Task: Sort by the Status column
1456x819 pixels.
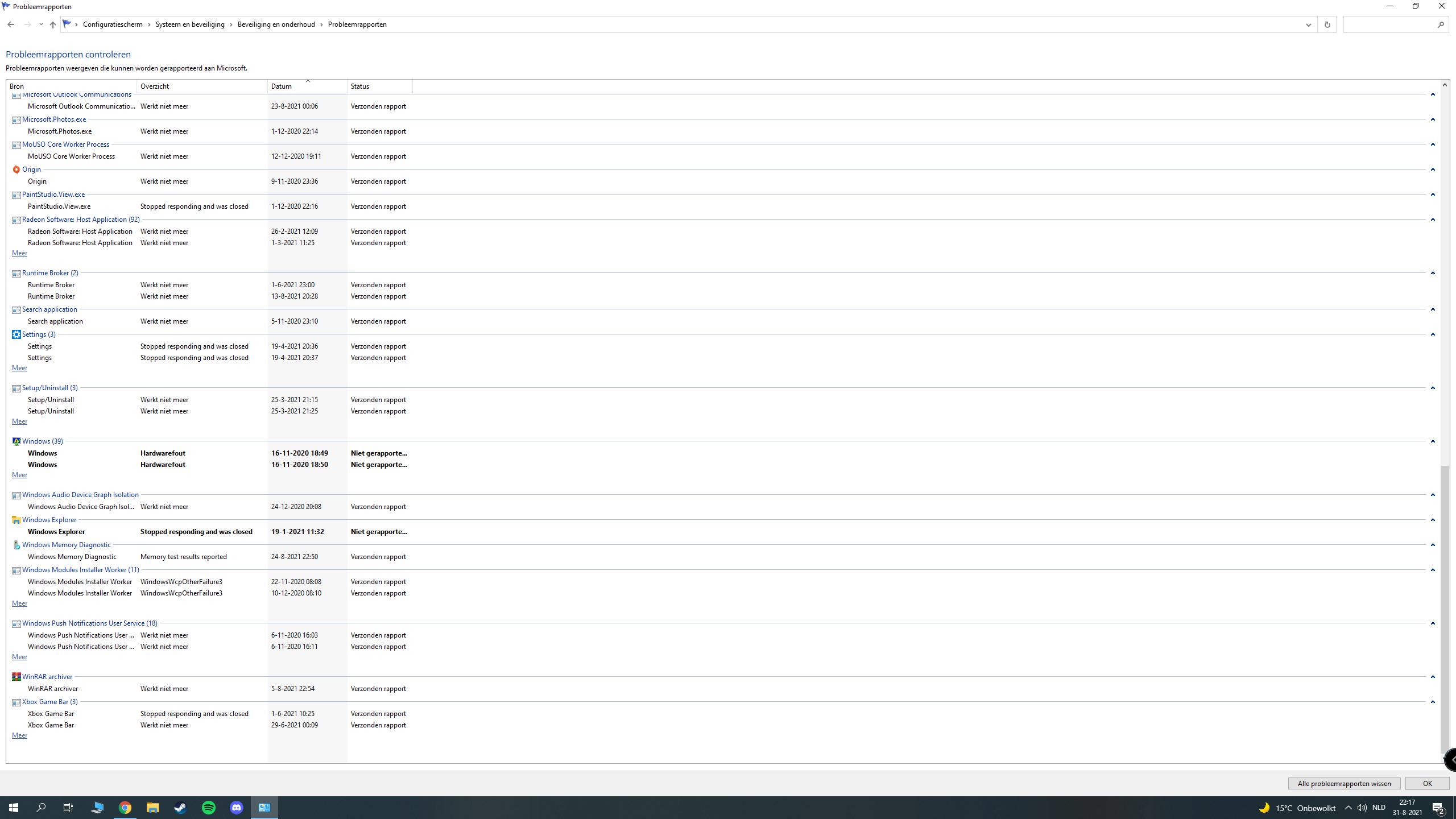Action: coord(379,86)
